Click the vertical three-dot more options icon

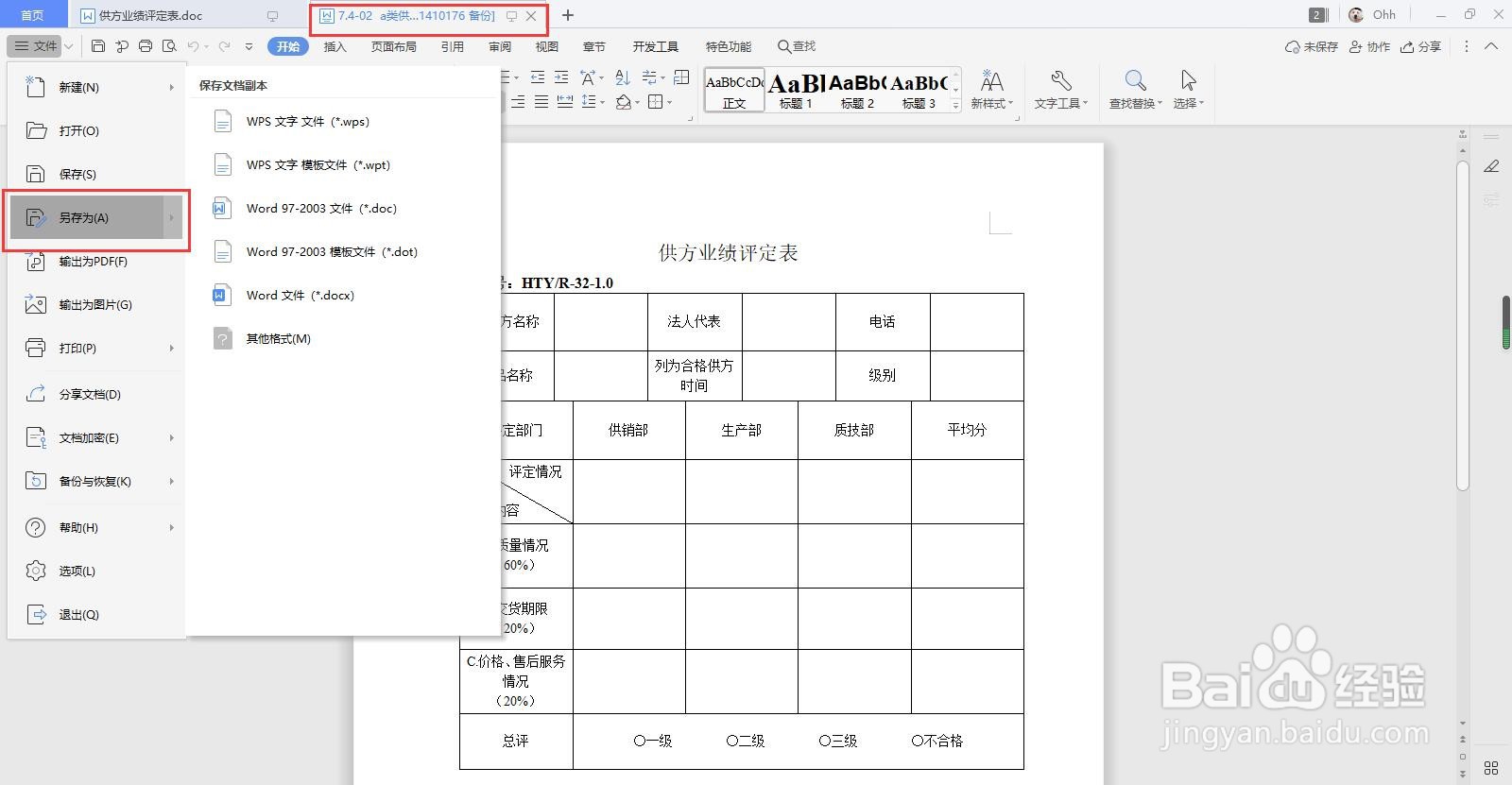(x=1467, y=46)
